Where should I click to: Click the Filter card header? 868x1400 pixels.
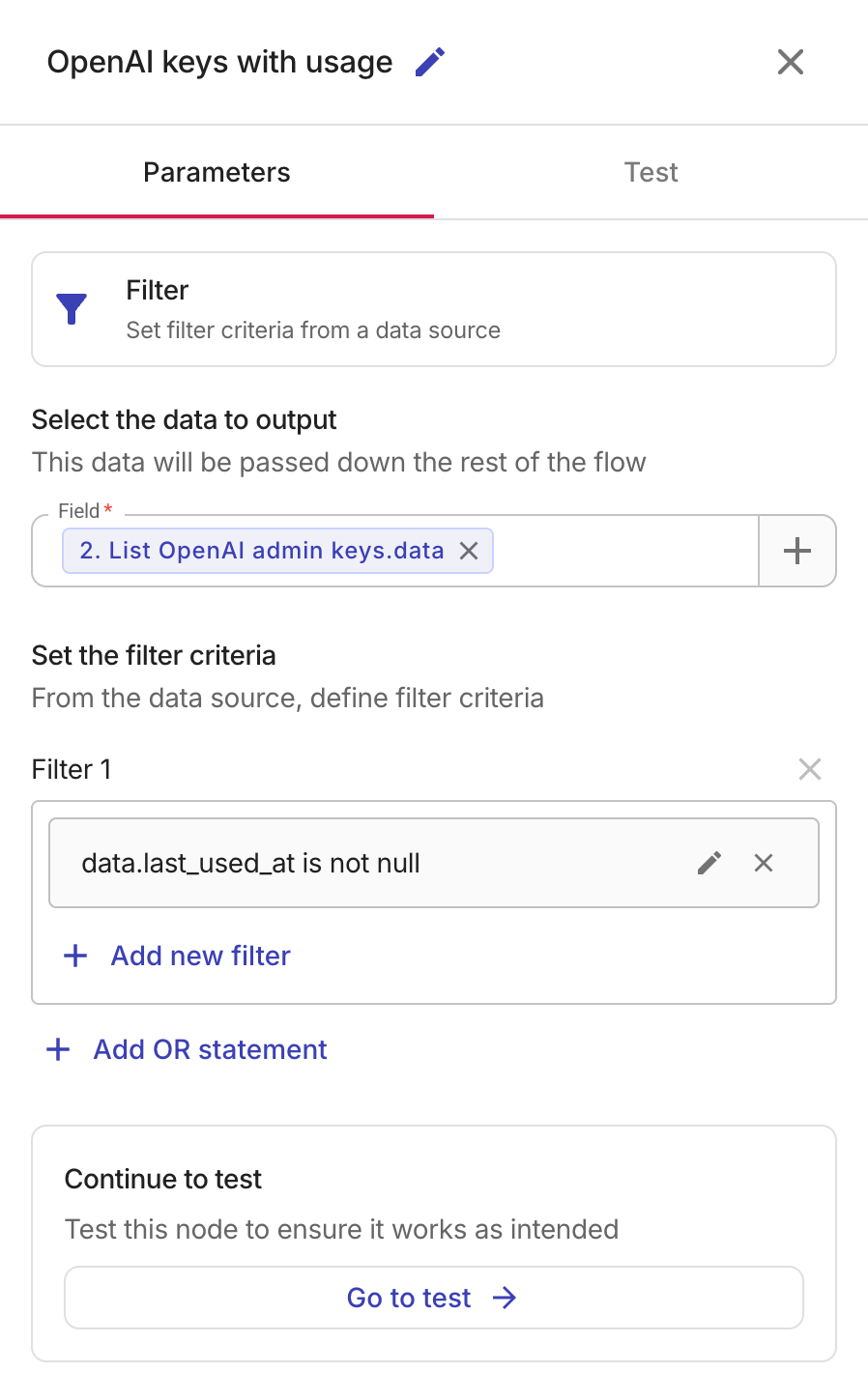tap(434, 309)
